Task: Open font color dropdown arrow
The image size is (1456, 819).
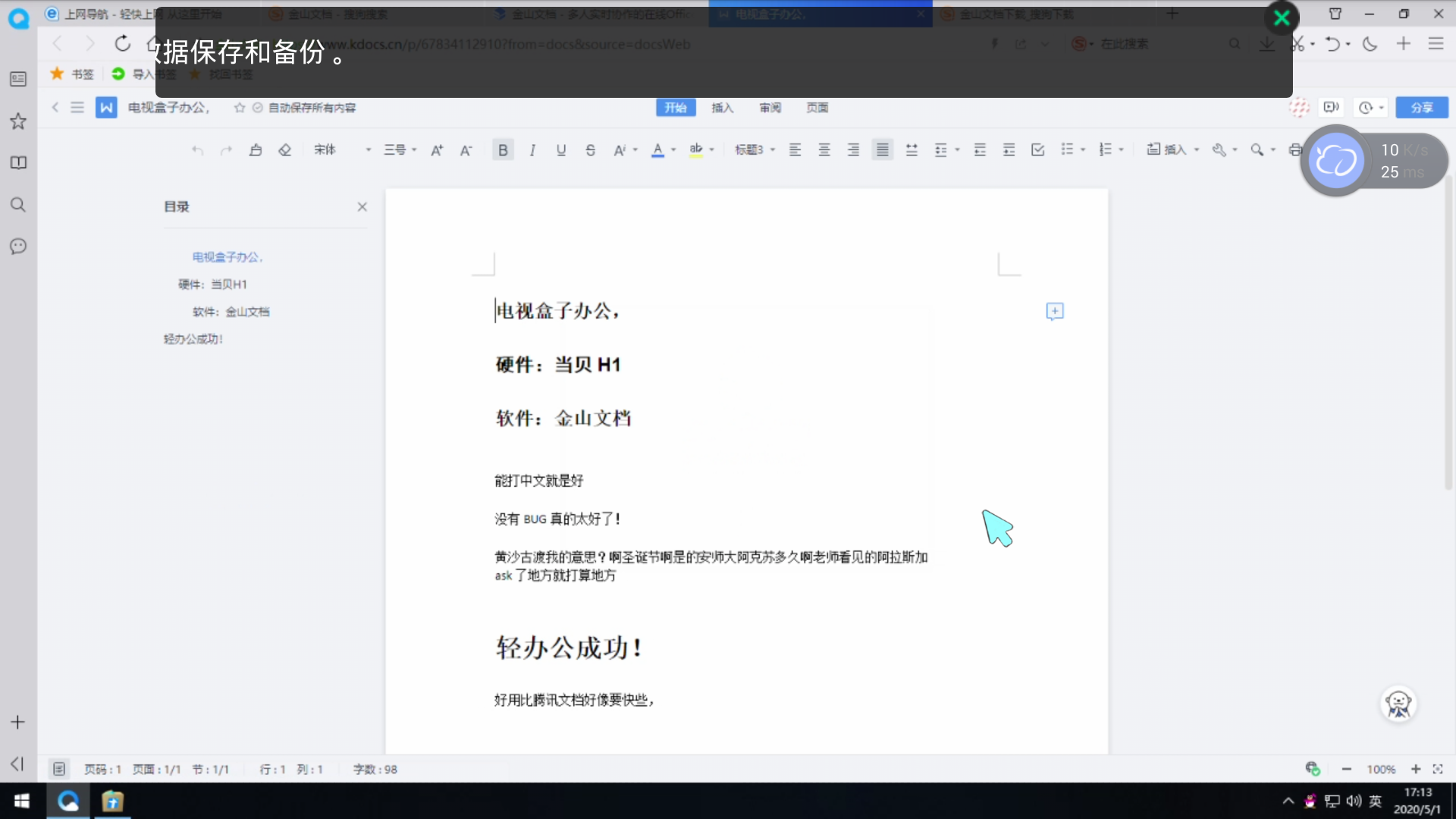Action: [x=673, y=150]
